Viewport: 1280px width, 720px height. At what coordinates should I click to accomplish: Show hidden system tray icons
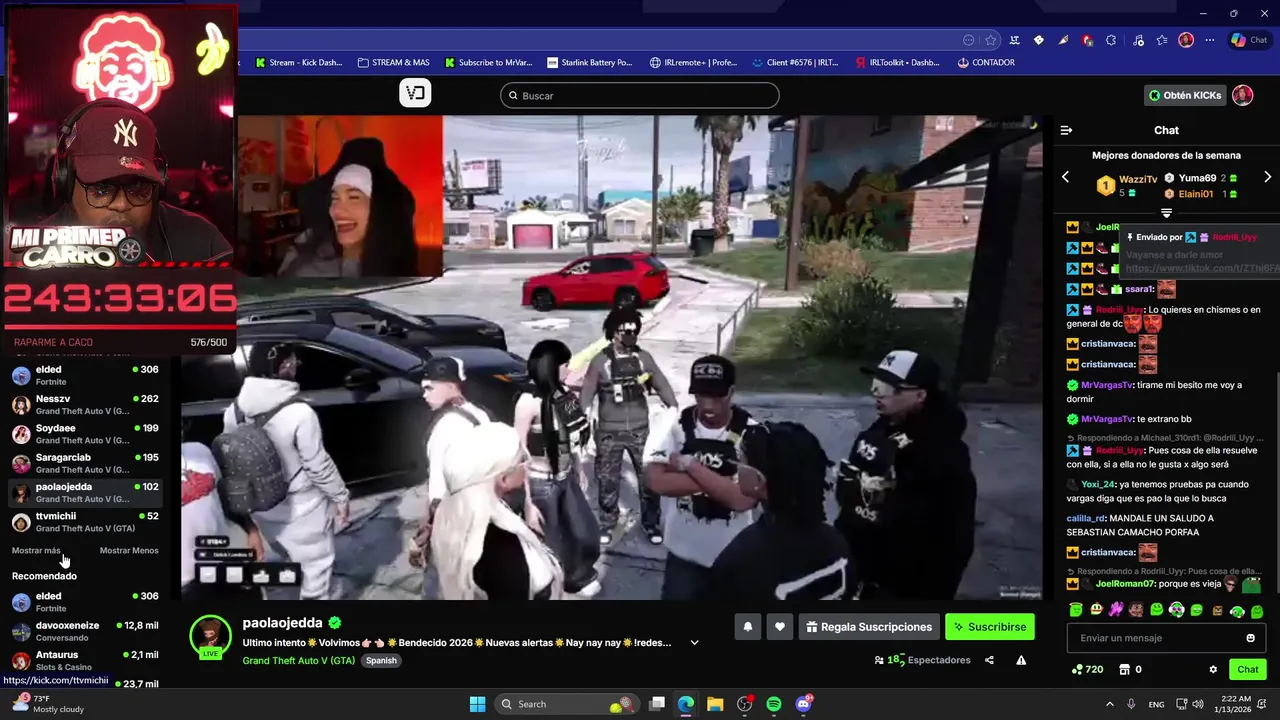point(1109,704)
